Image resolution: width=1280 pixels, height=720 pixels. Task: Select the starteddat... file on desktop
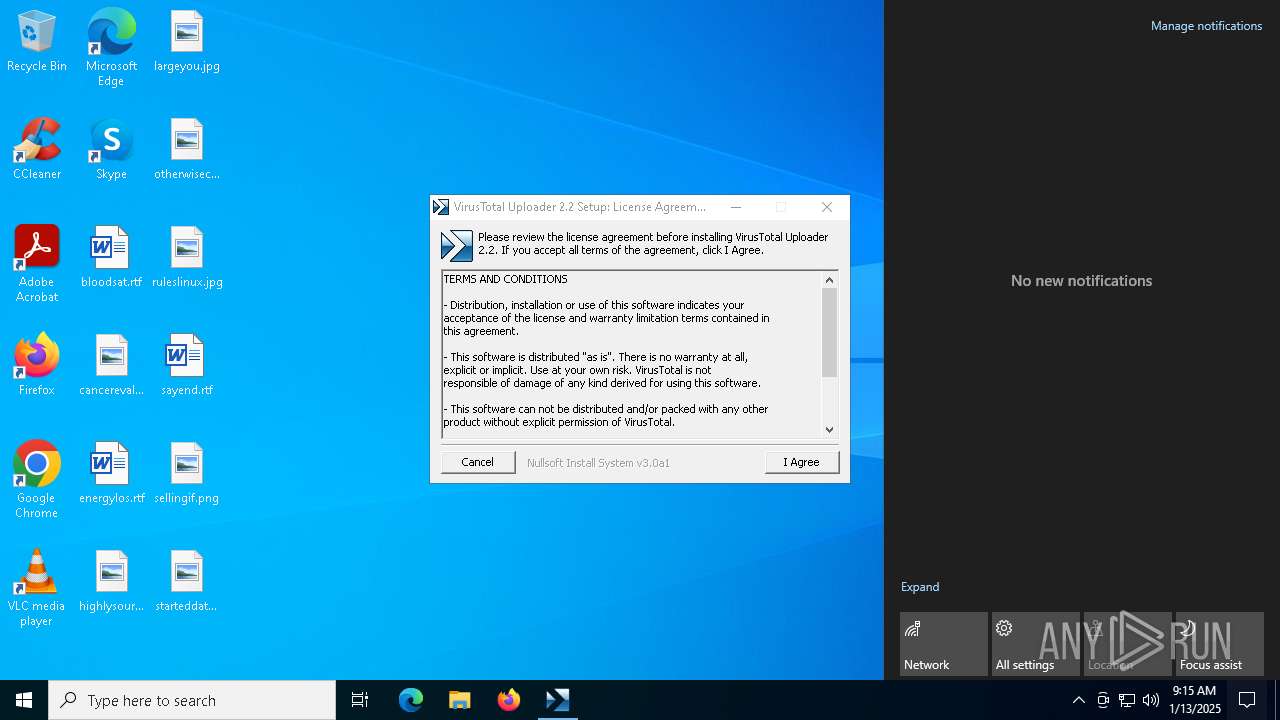187,581
